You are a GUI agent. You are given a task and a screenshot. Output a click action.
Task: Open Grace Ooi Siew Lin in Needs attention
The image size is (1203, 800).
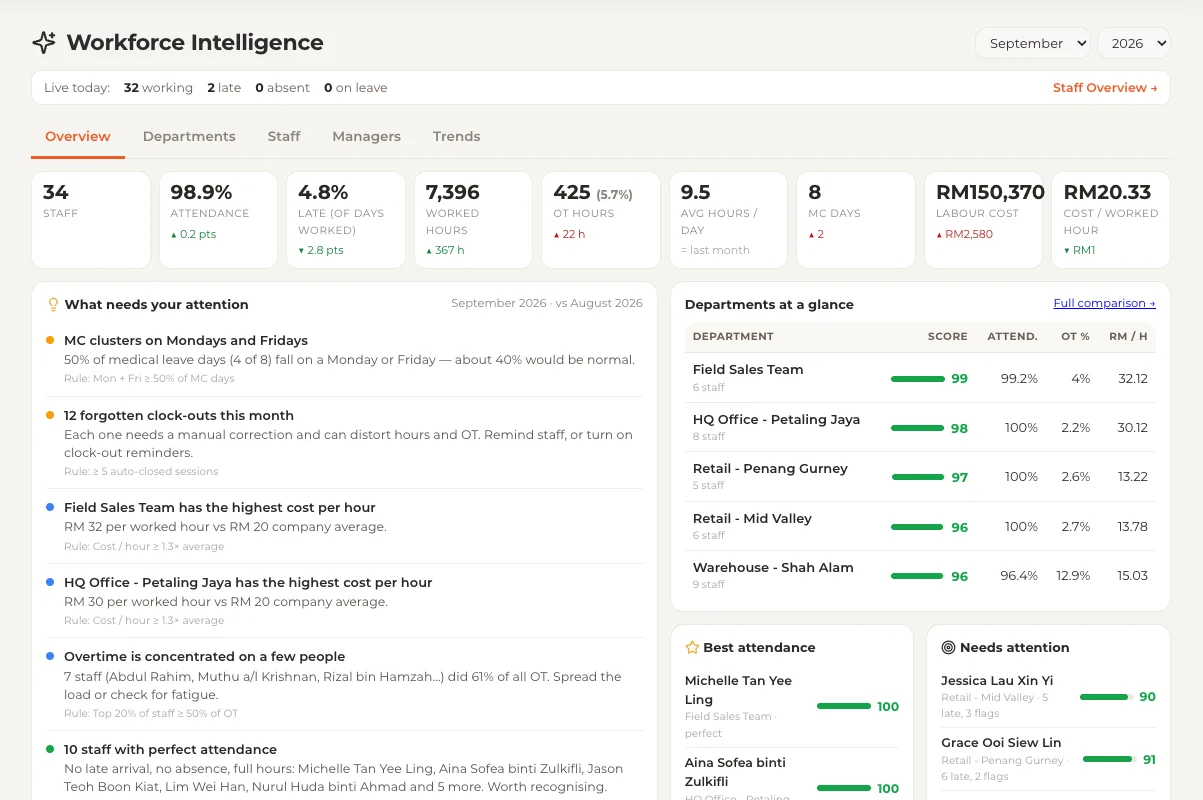point(1048,758)
